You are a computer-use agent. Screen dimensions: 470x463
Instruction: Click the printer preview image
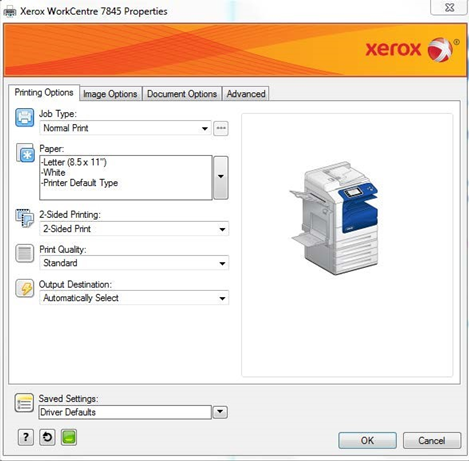334,219
